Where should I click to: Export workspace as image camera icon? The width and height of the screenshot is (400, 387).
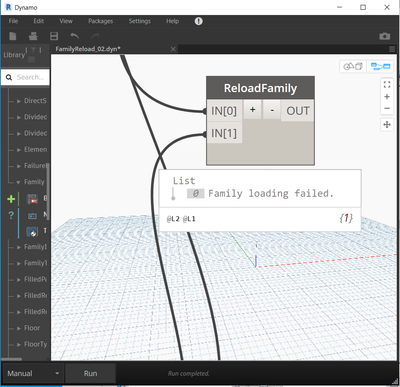tap(384, 36)
